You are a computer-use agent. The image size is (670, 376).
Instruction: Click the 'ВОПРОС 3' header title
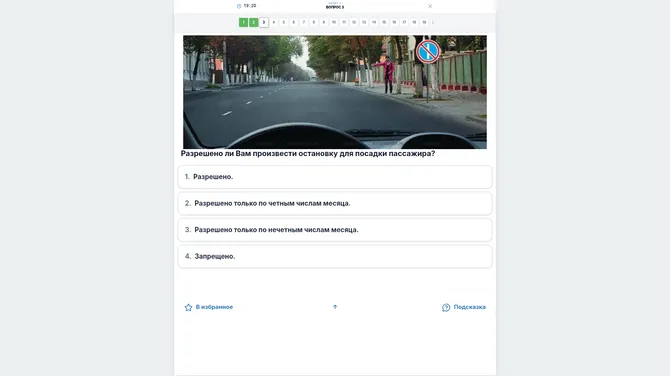click(x=335, y=7)
